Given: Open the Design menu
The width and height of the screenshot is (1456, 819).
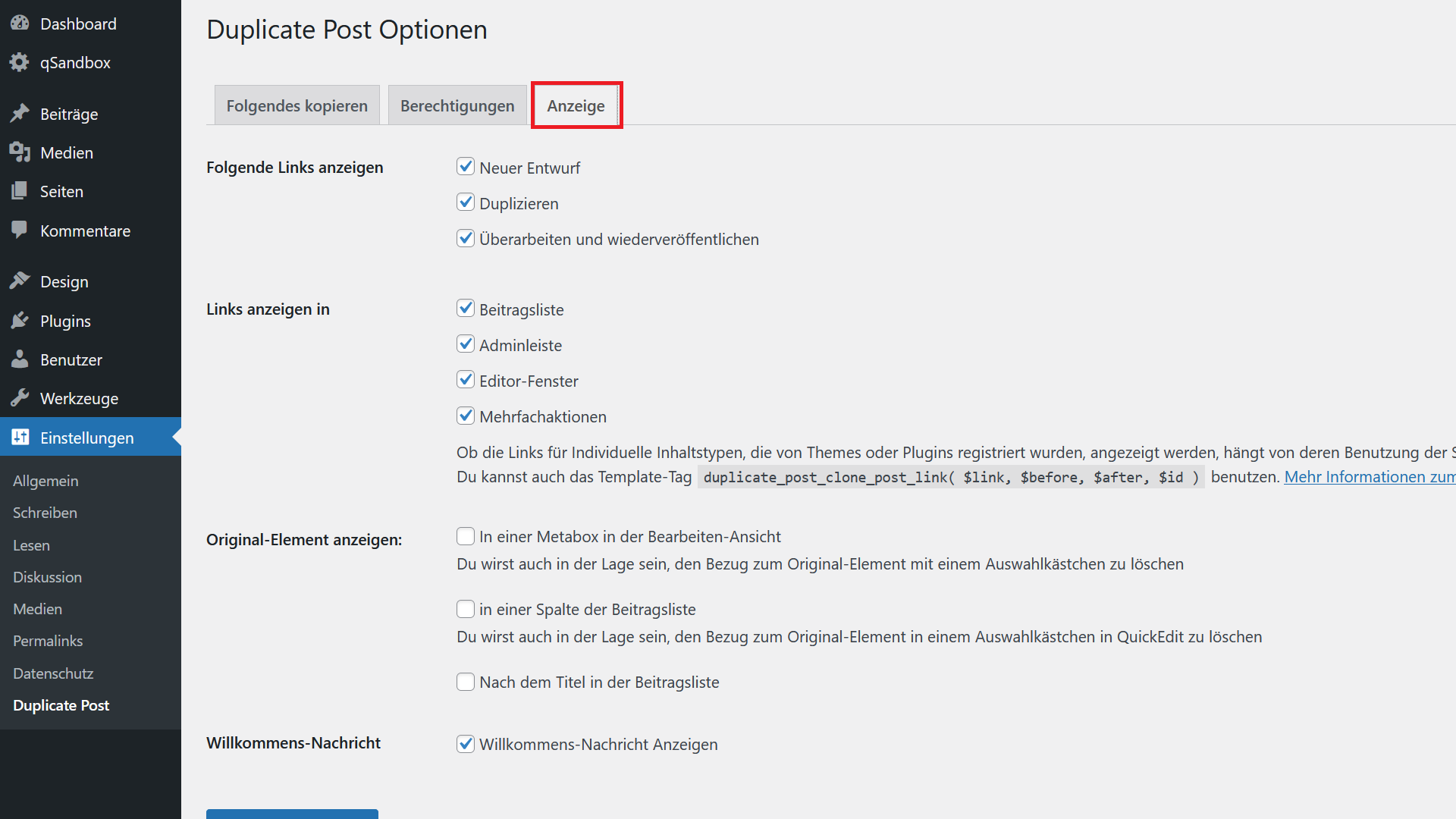Looking at the screenshot, I should click(x=90, y=281).
